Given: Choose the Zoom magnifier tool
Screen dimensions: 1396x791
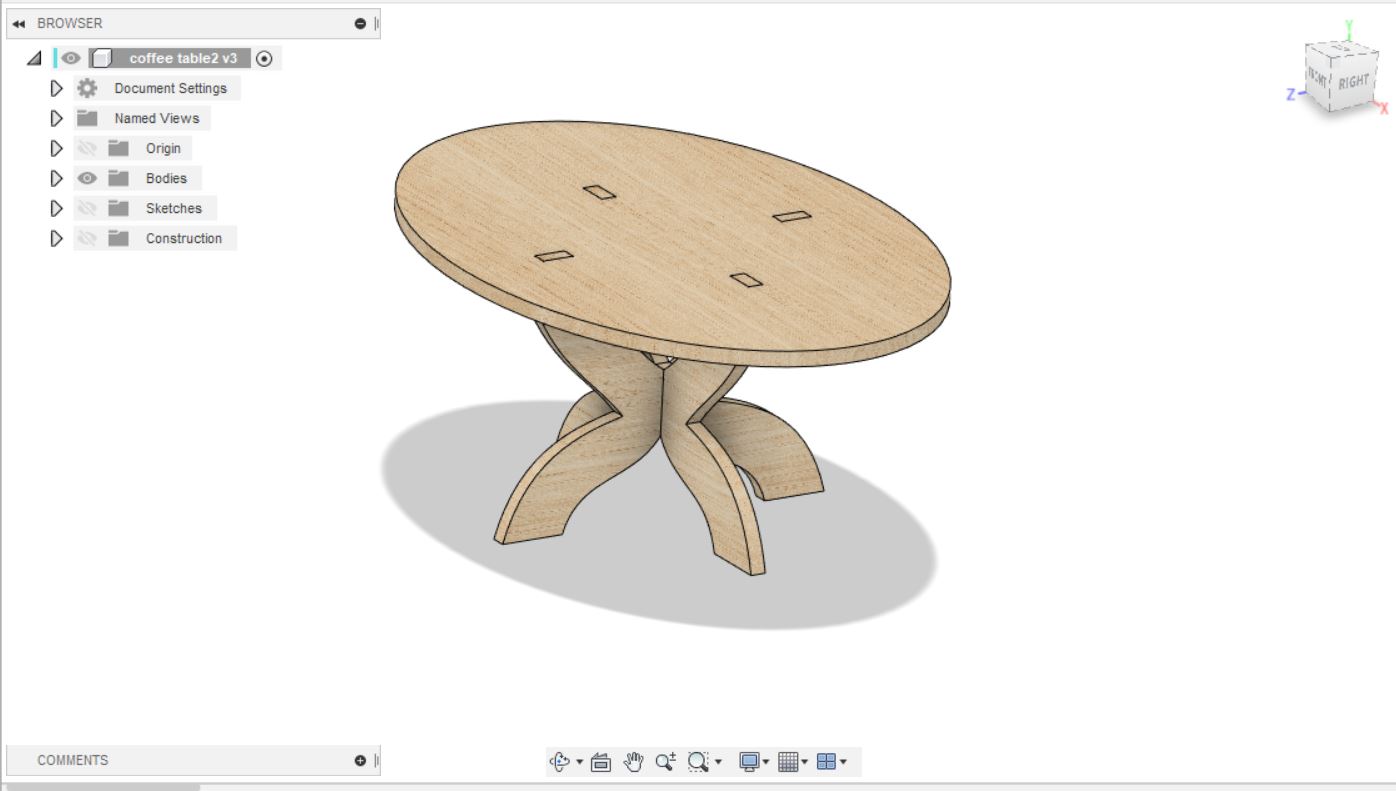Looking at the screenshot, I should (x=665, y=762).
